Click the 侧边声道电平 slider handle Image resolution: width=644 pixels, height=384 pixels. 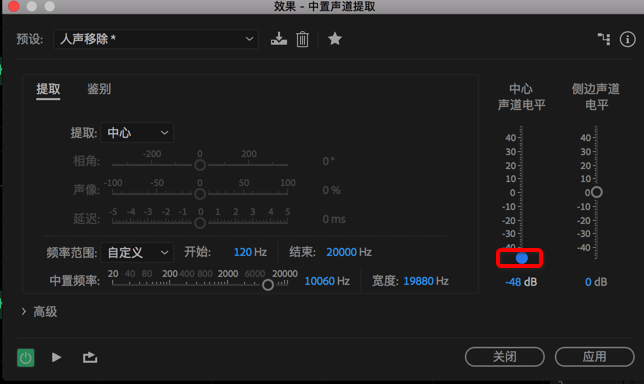(x=597, y=192)
